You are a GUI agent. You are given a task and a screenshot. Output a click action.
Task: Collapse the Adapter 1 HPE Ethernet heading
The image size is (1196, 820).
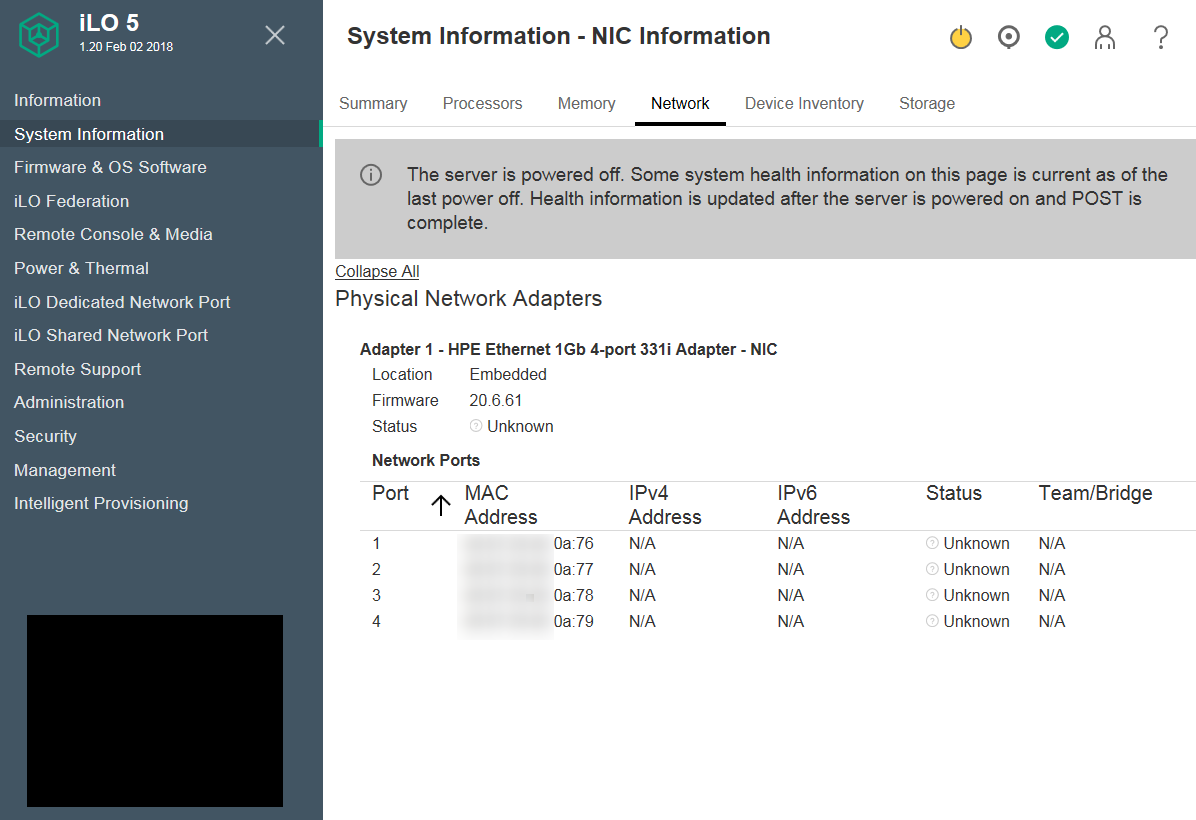click(x=568, y=349)
